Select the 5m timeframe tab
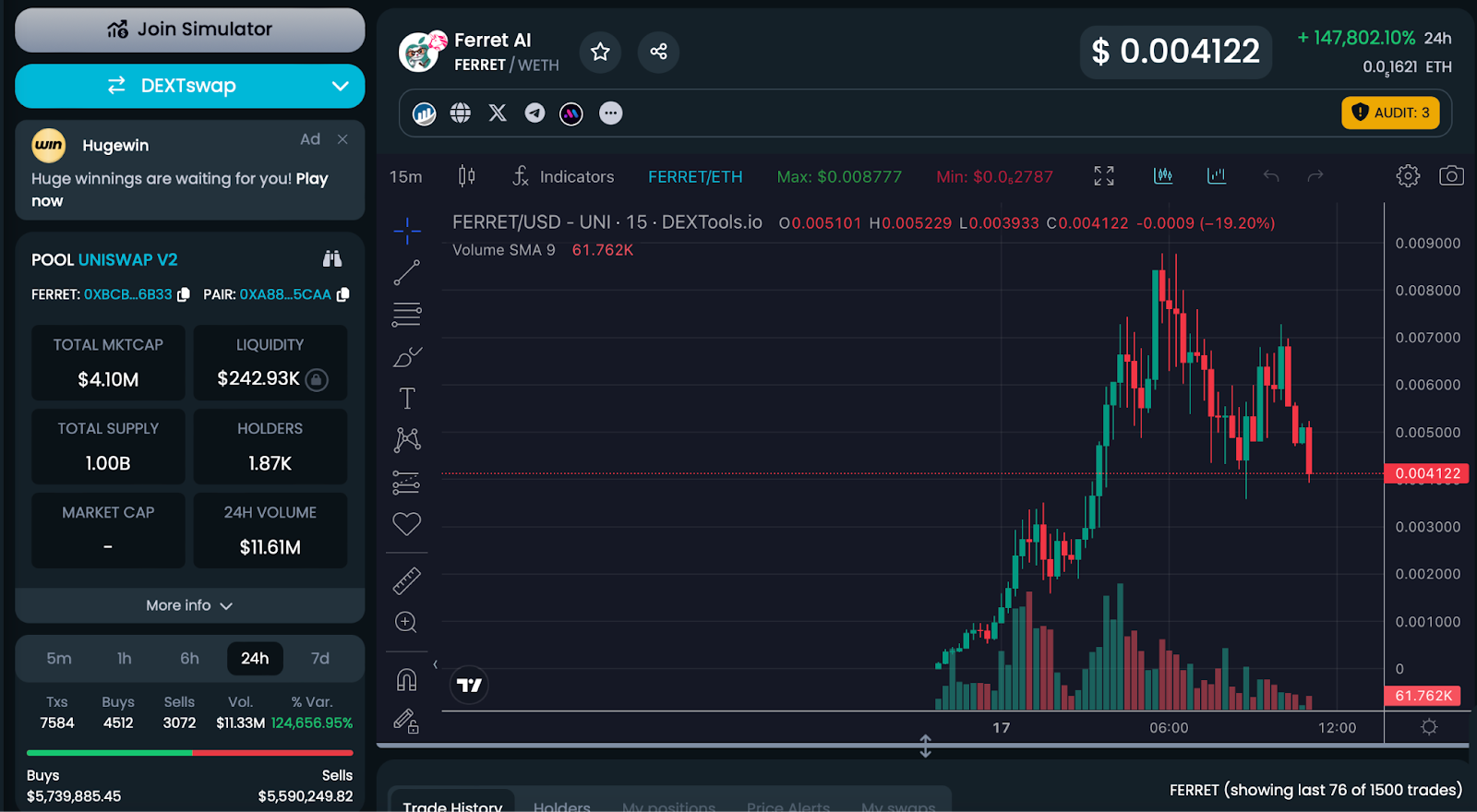Image resolution: width=1477 pixels, height=812 pixels. click(x=59, y=658)
